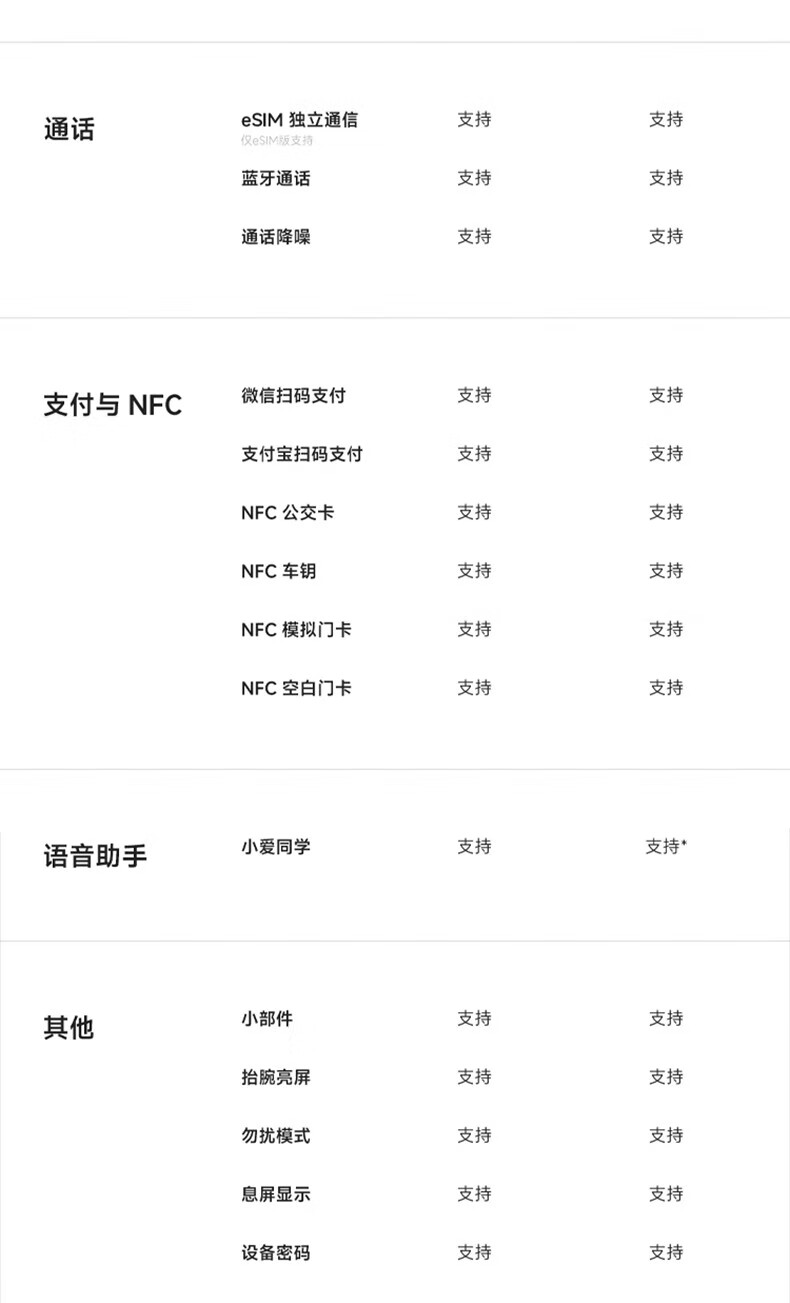Click the 其他 section heading
This screenshot has height=1303, width=790.
coord(69,1028)
